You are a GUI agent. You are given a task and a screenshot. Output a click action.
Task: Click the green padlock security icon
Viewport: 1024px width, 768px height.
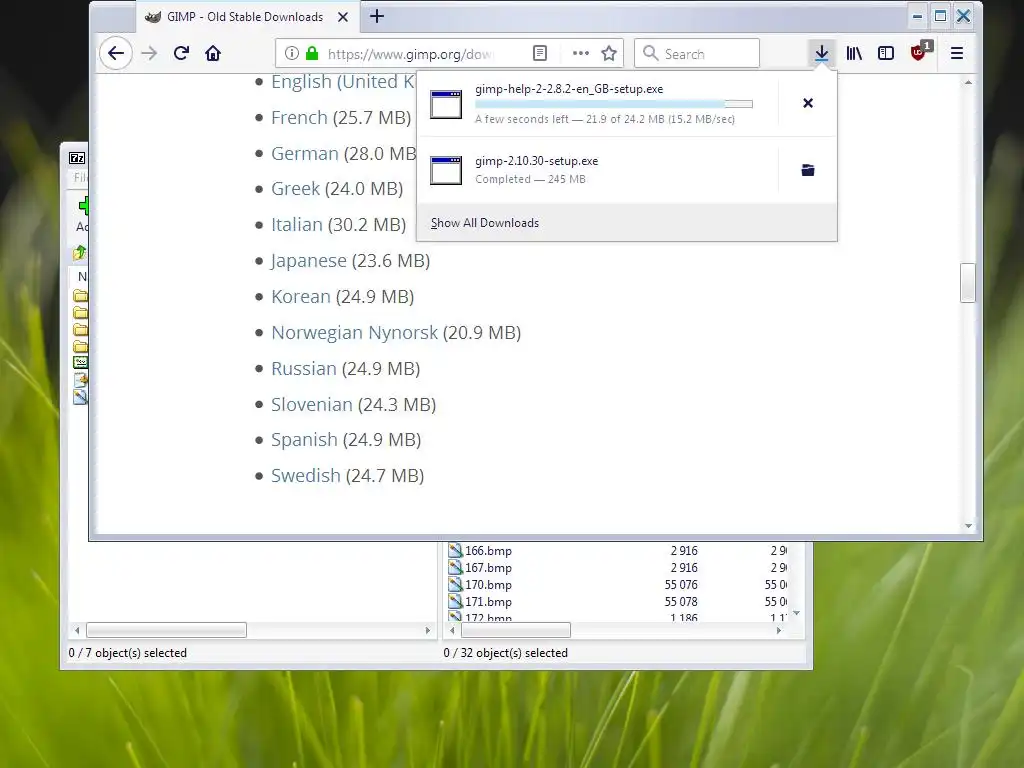click(312, 54)
